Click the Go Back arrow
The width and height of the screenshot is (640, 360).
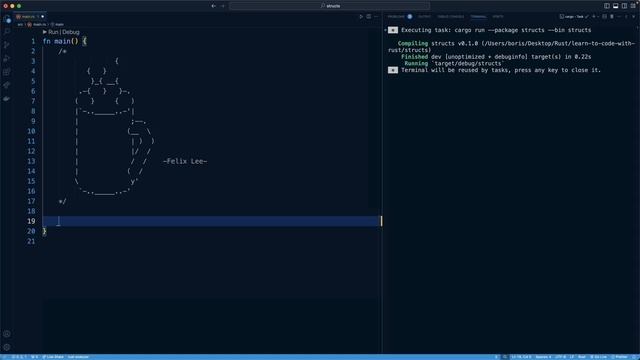(213, 6)
